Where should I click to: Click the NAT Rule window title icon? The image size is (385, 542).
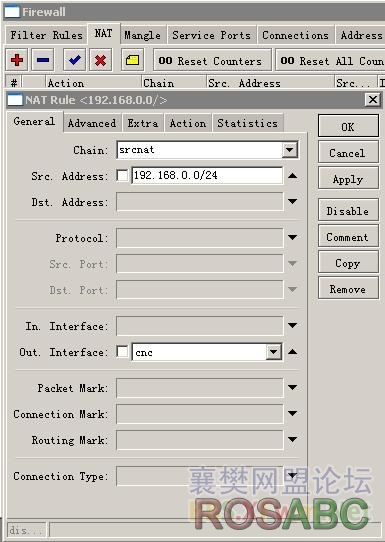(15, 100)
